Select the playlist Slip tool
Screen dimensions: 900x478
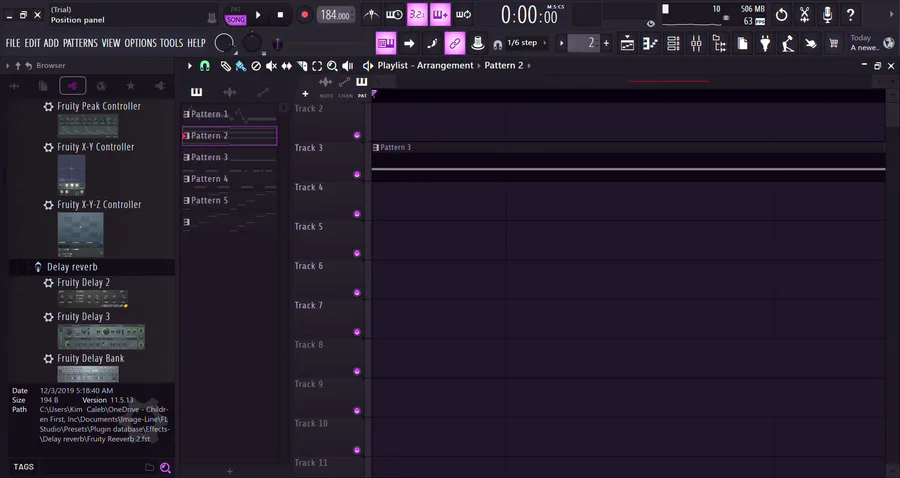pyautogui.click(x=286, y=66)
